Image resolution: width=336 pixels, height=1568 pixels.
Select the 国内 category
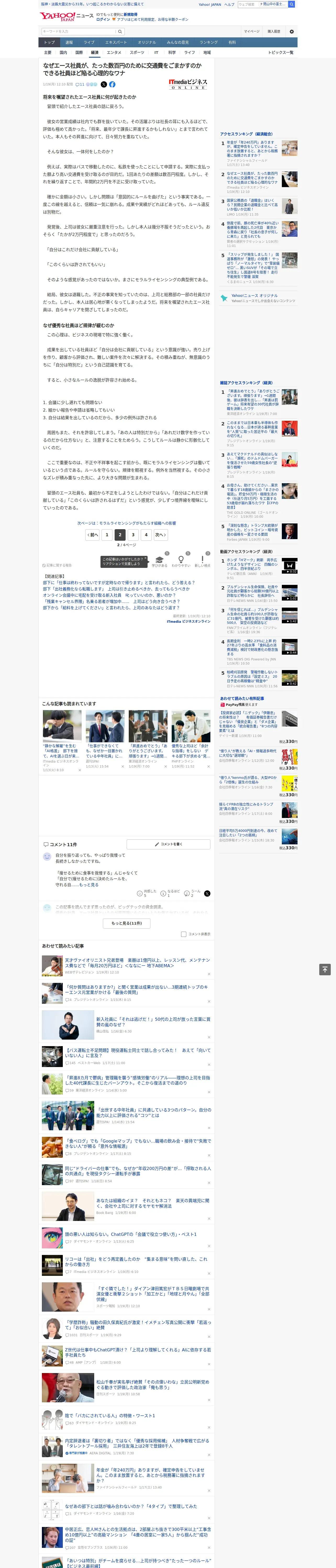click(x=63, y=53)
